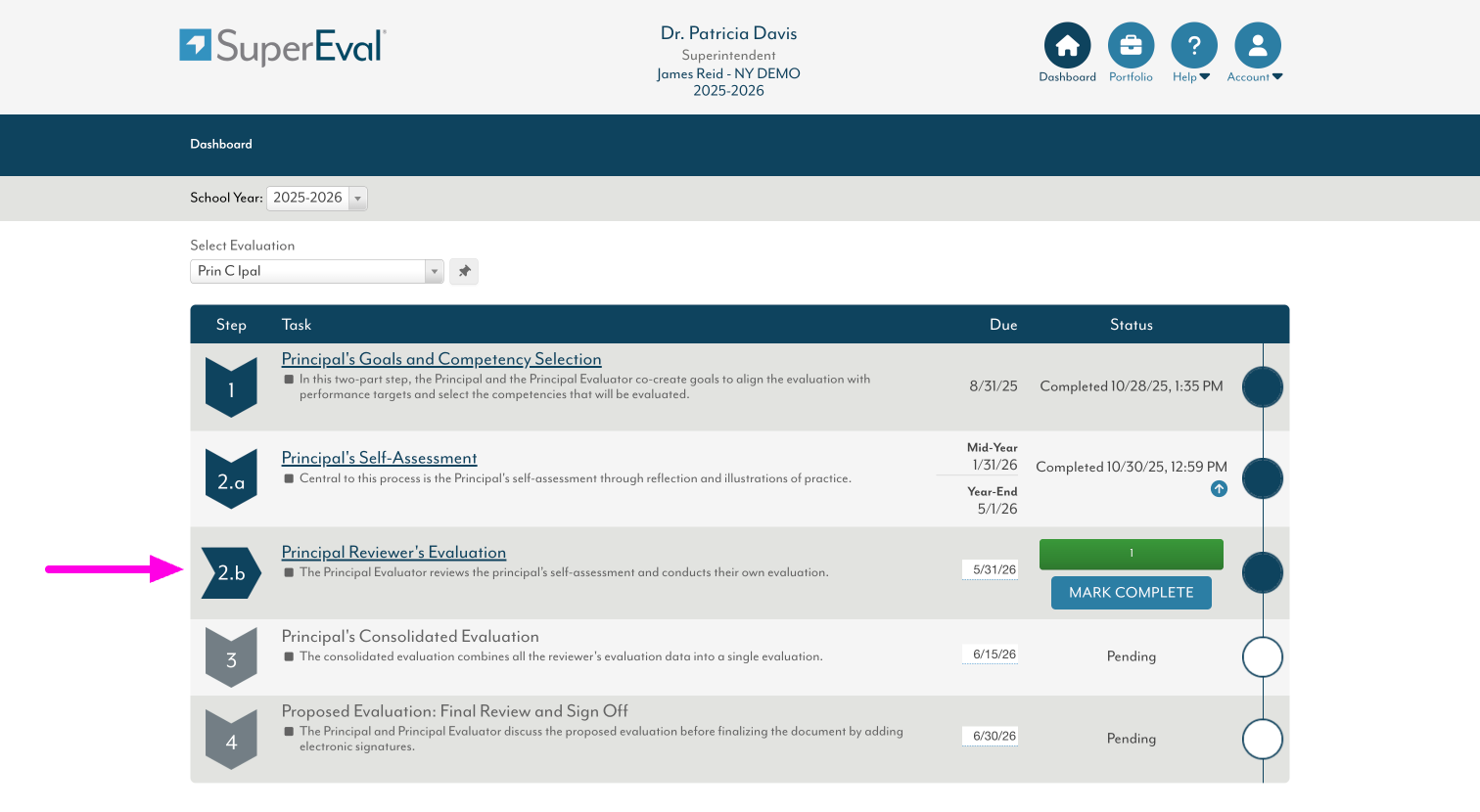Open the School Year 2025-2026 dropdown

(x=317, y=199)
